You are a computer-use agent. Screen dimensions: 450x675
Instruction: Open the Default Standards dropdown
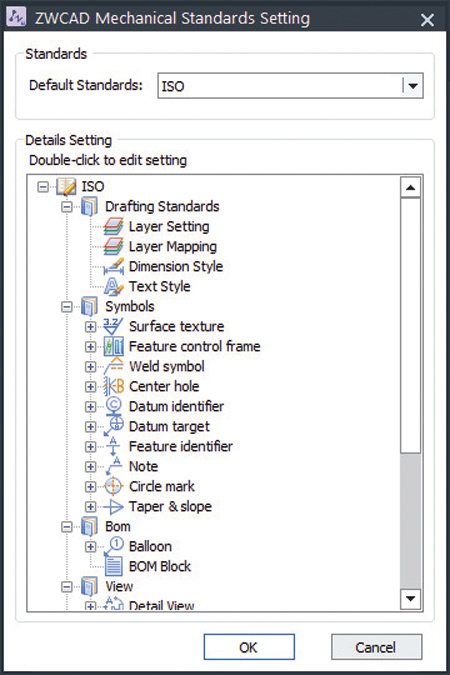tap(412, 86)
